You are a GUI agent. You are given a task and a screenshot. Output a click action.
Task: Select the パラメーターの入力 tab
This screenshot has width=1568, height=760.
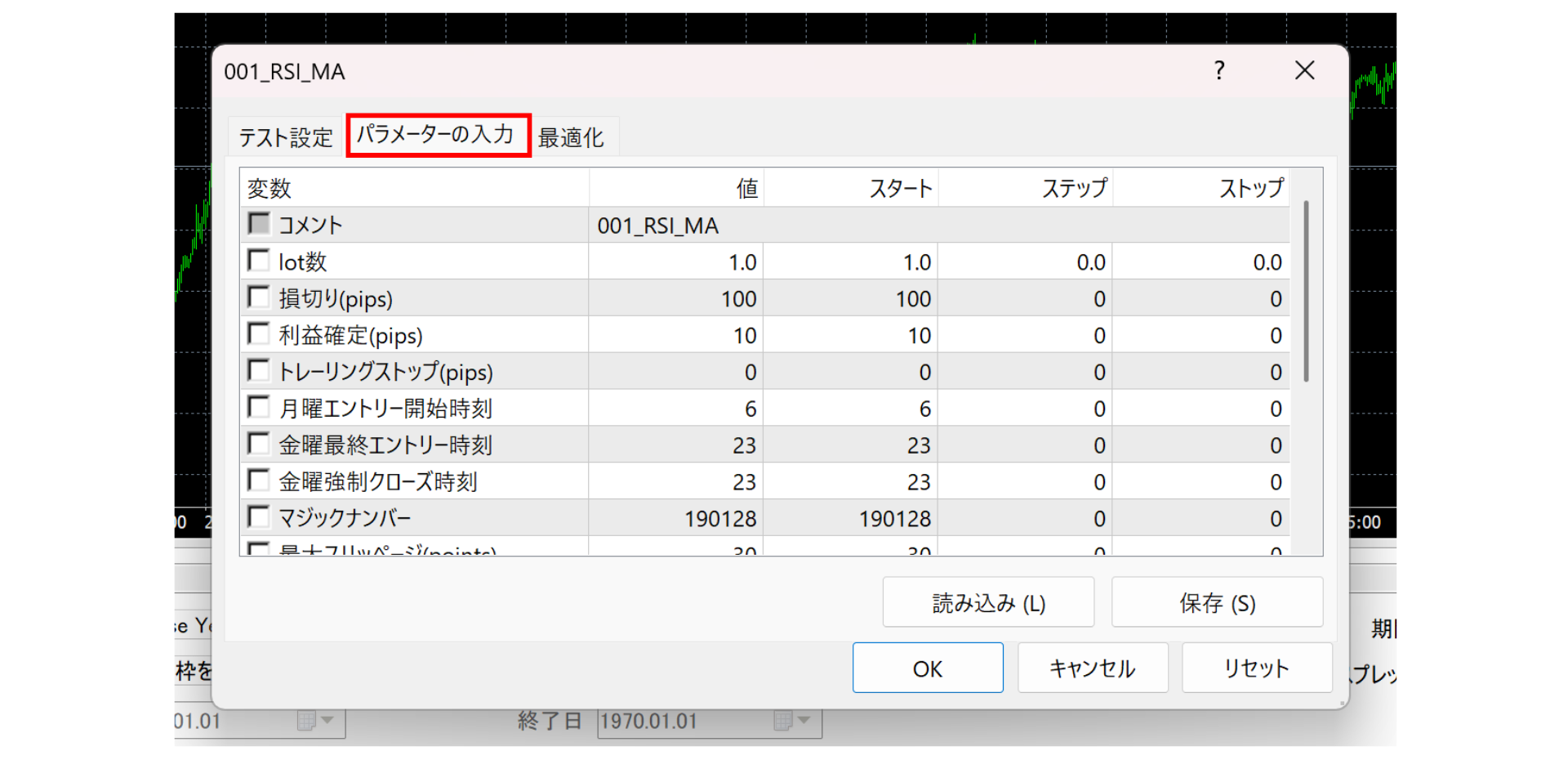pyautogui.click(x=438, y=135)
